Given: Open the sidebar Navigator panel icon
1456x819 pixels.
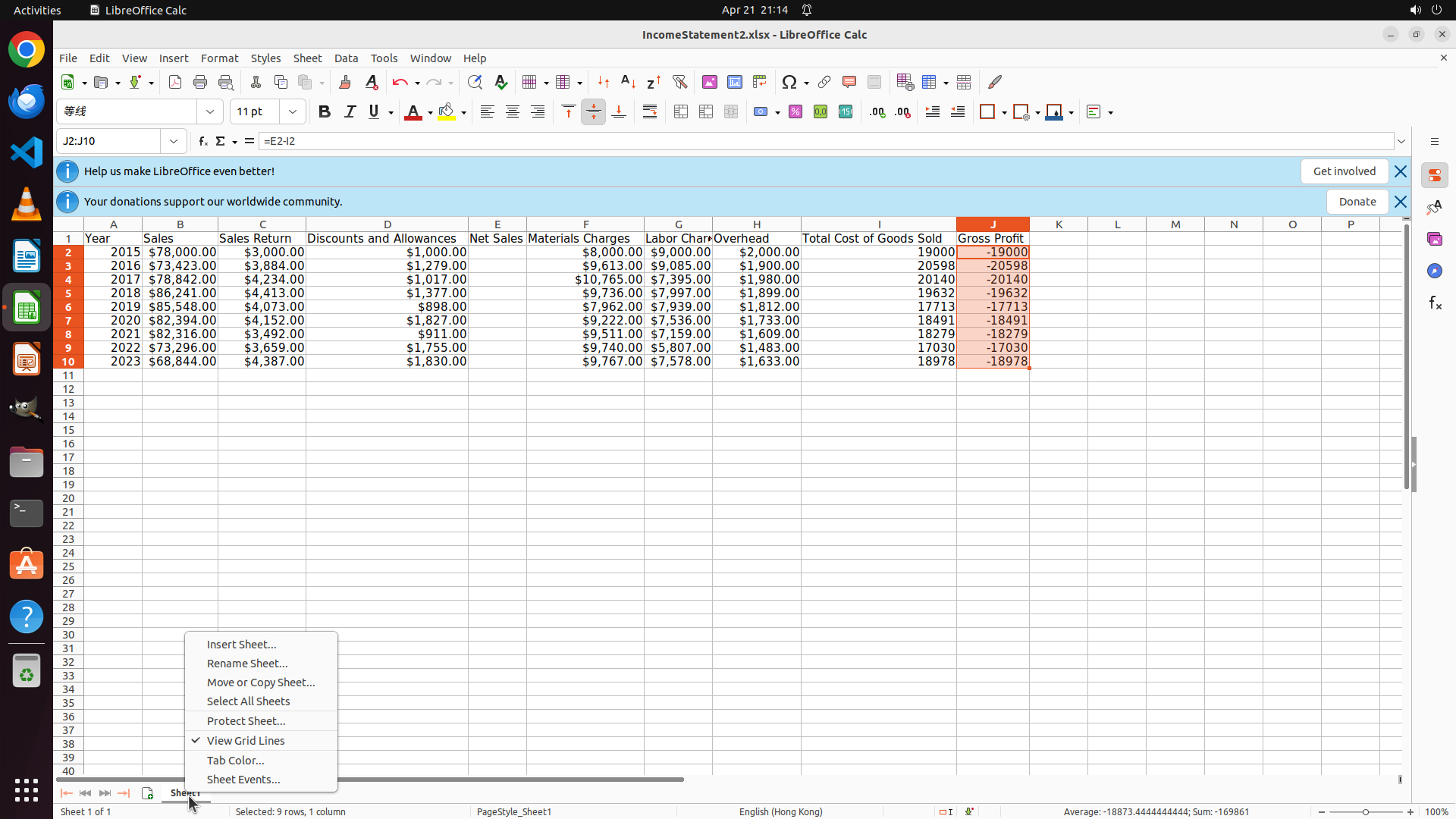Looking at the screenshot, I should (x=1434, y=271).
